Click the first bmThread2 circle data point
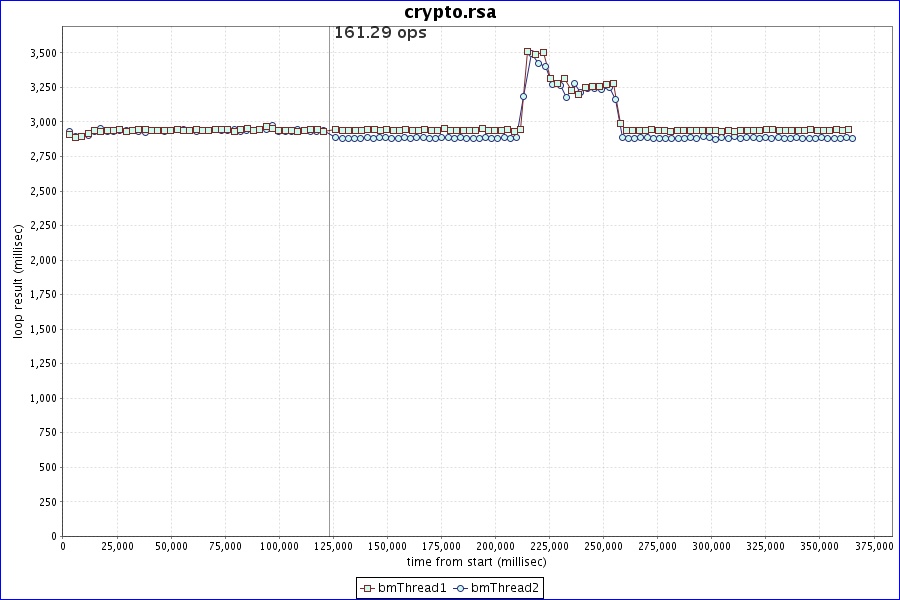900x600 pixels. tap(69, 132)
